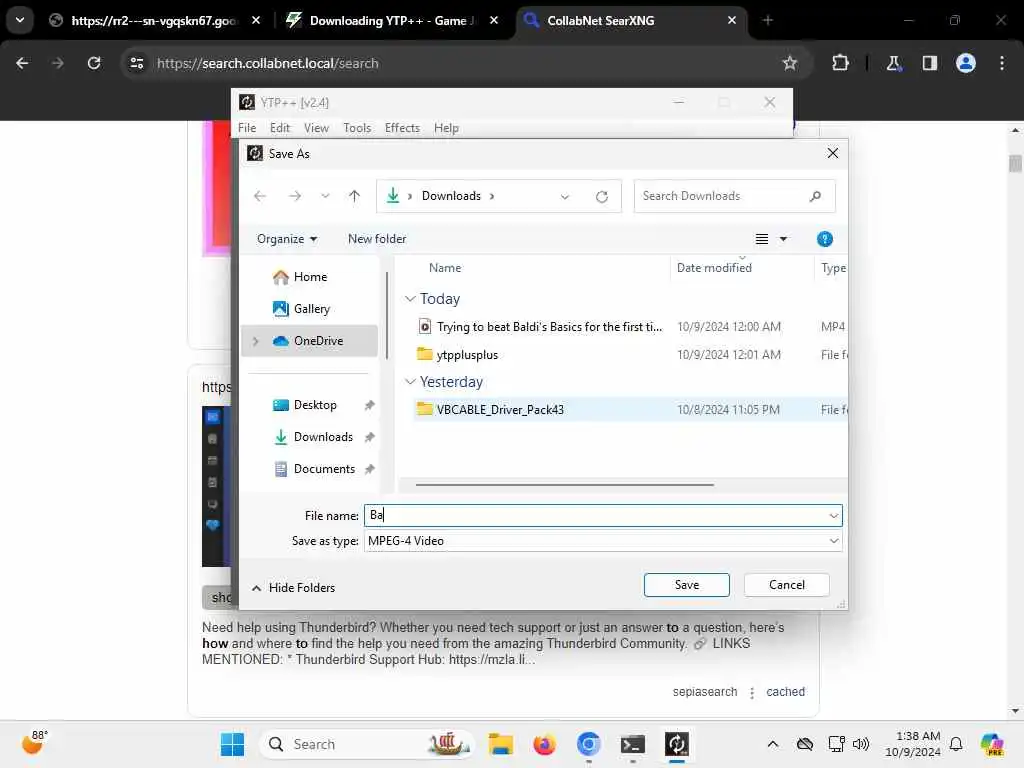This screenshot has height=768, width=1024.
Task: Collapse folders with Hide Folders
Action: [x=293, y=588]
